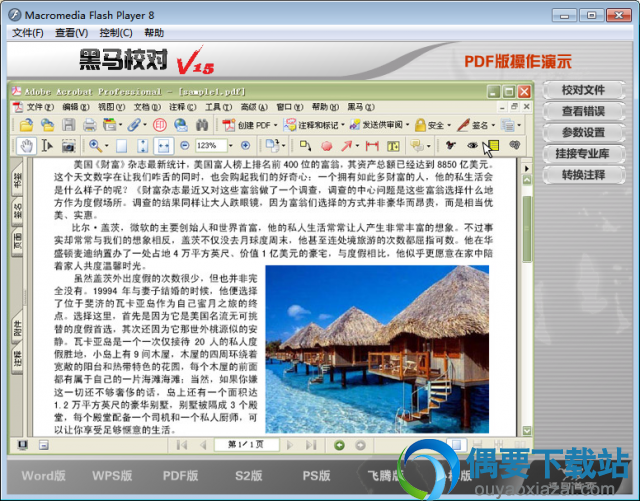Screen dimensions: 640x501
Task: Click the organizer folder icon
Action: [110, 125]
